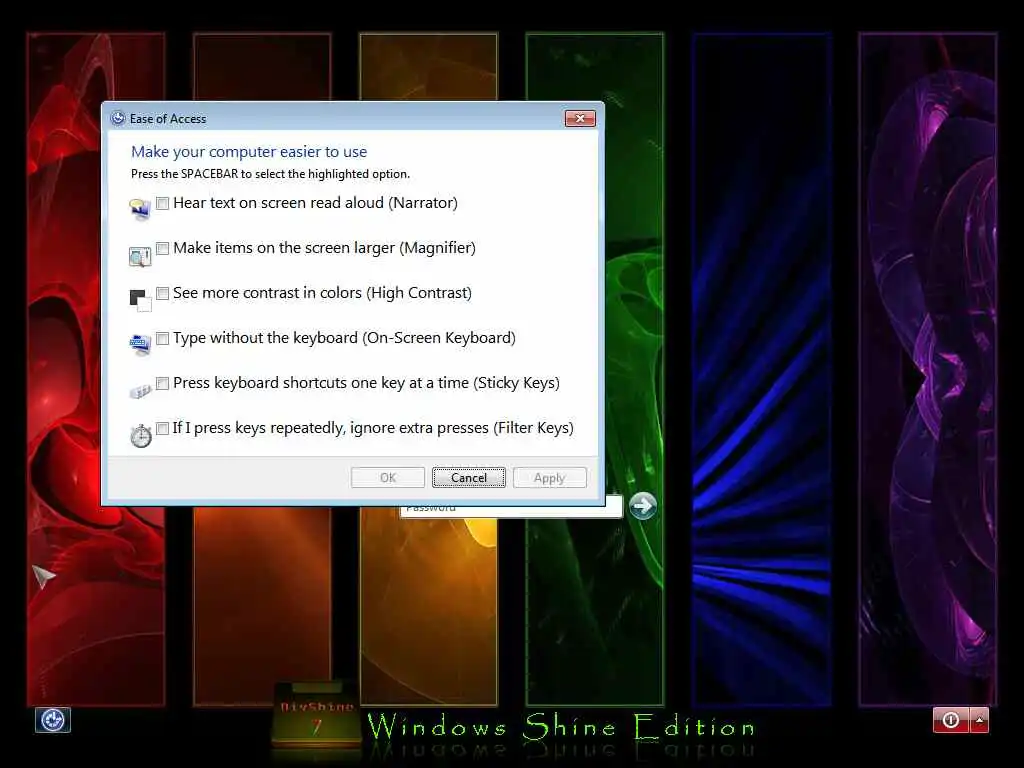Click the Narrator speech icon
This screenshot has height=768, width=1024.
pyautogui.click(x=140, y=210)
